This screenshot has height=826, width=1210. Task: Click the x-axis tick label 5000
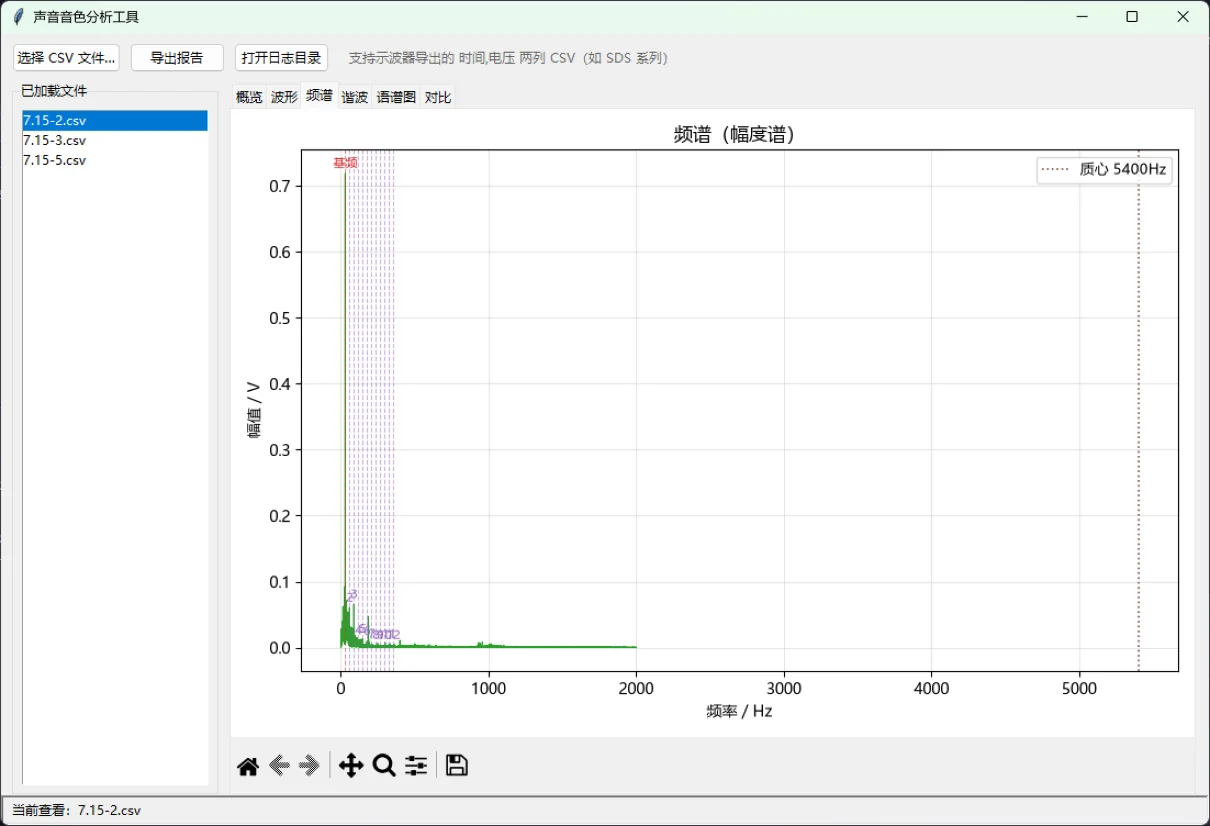[1079, 688]
